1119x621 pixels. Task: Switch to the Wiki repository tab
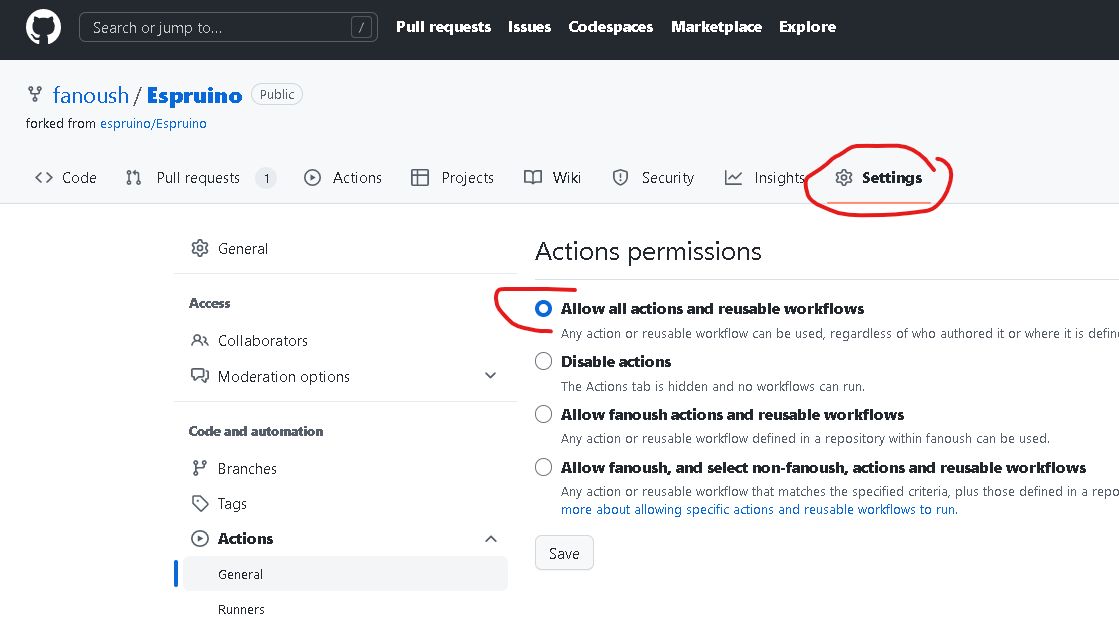coord(552,178)
